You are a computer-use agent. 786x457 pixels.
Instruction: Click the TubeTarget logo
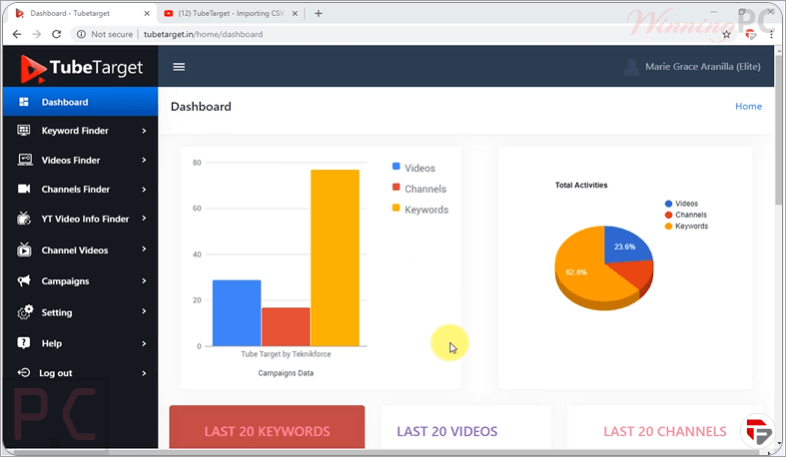coord(82,68)
